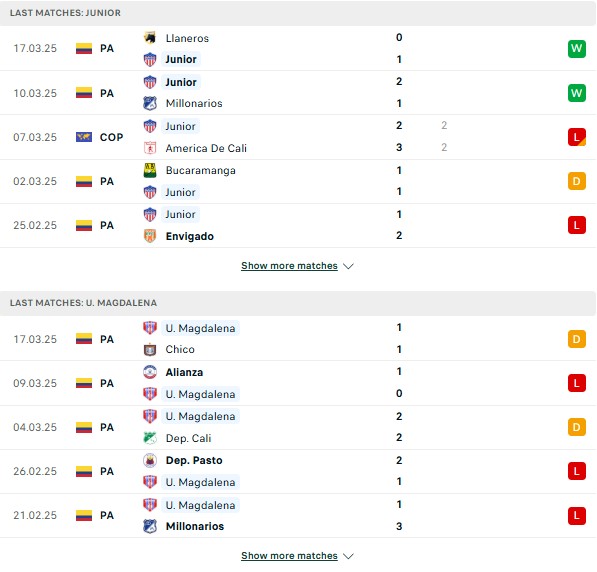Click the Millonarios name in the 21.02.25 match

(195, 526)
